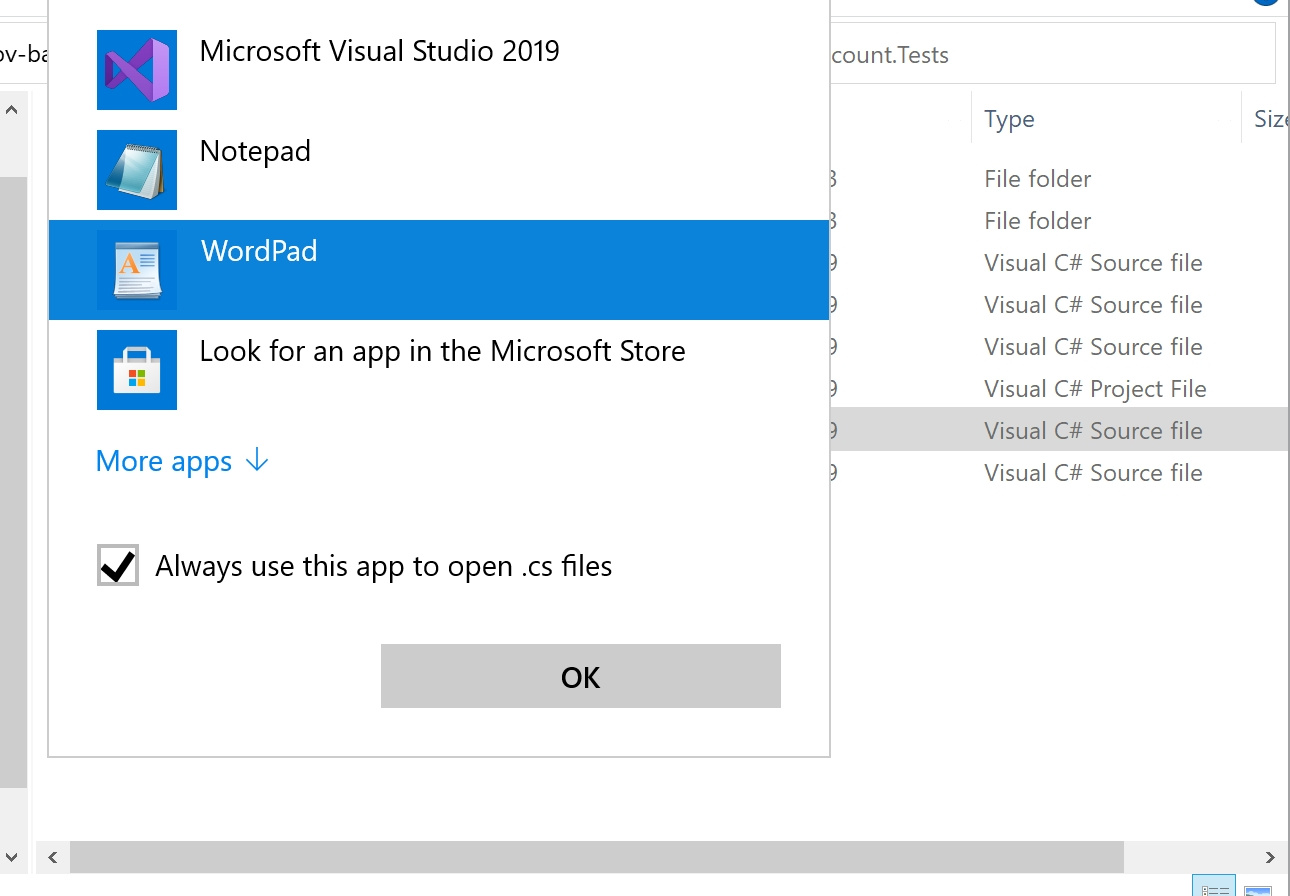Choose Notepad label in app list

pyautogui.click(x=255, y=151)
